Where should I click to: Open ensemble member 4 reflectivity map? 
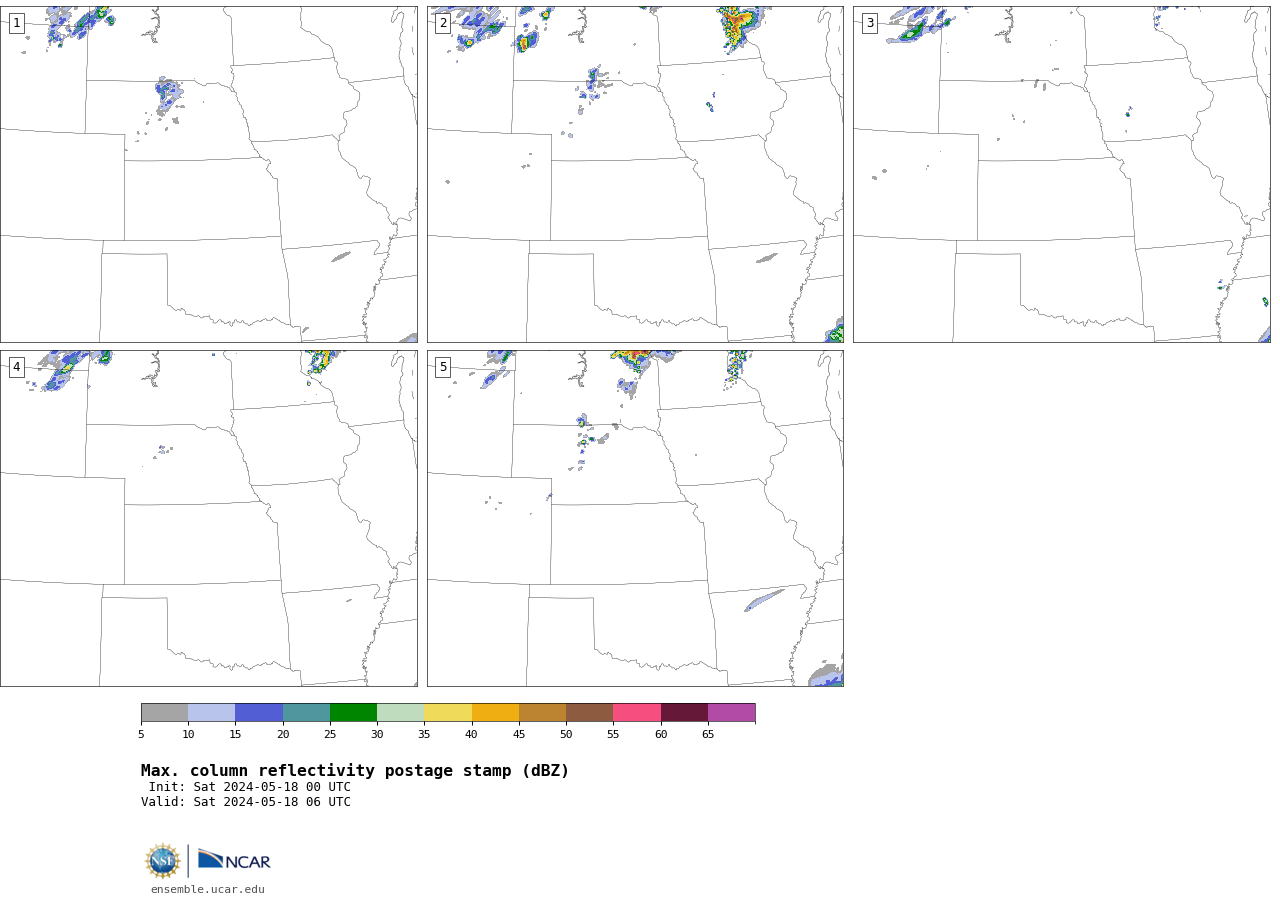[209, 518]
